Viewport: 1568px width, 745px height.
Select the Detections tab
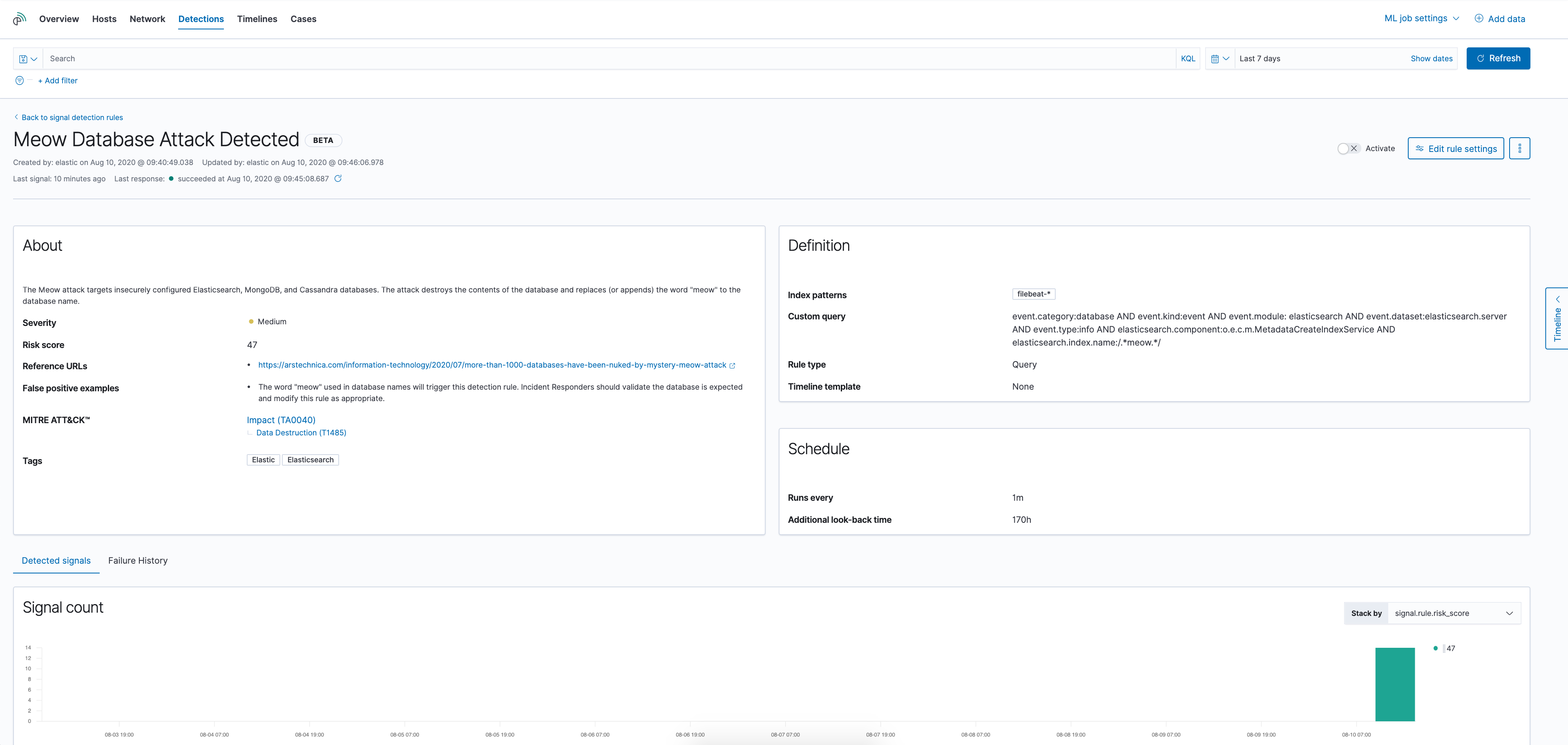click(x=201, y=19)
